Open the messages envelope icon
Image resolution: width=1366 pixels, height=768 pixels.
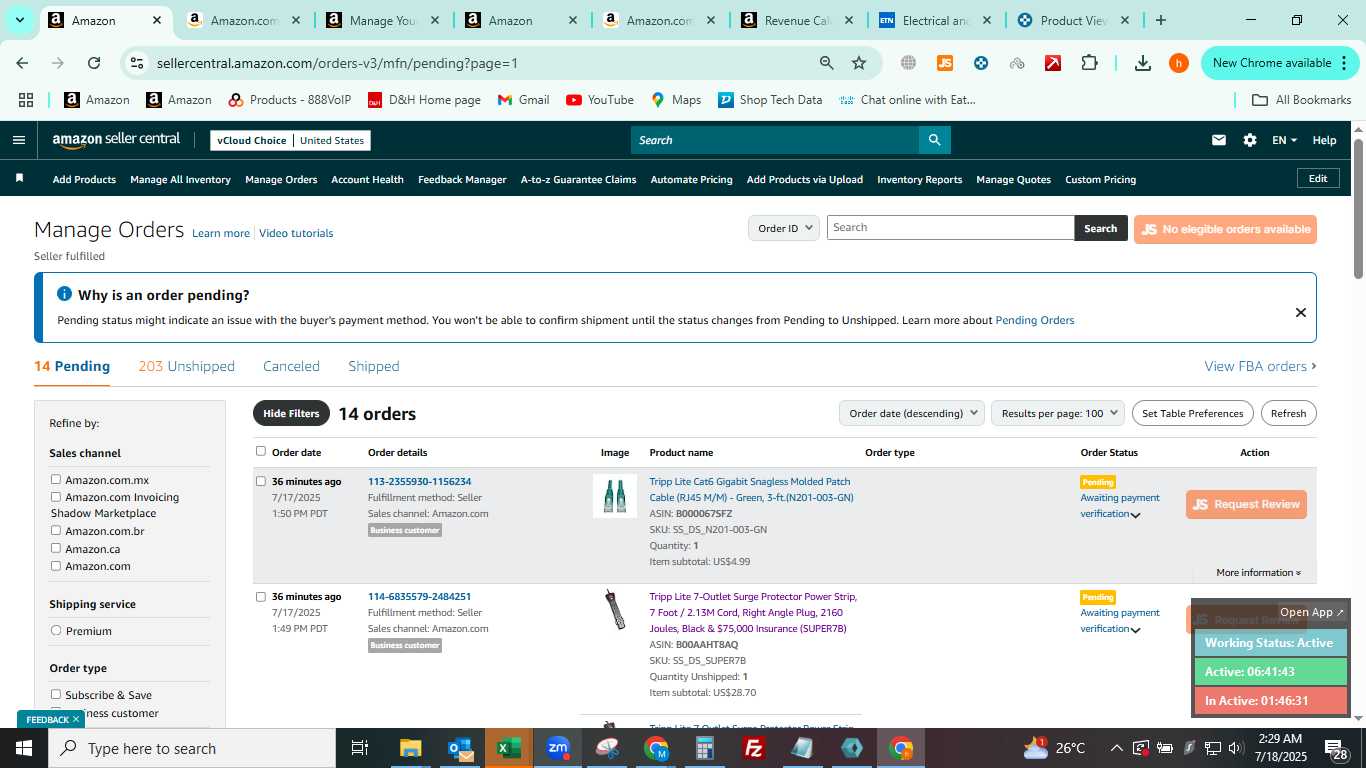1218,140
